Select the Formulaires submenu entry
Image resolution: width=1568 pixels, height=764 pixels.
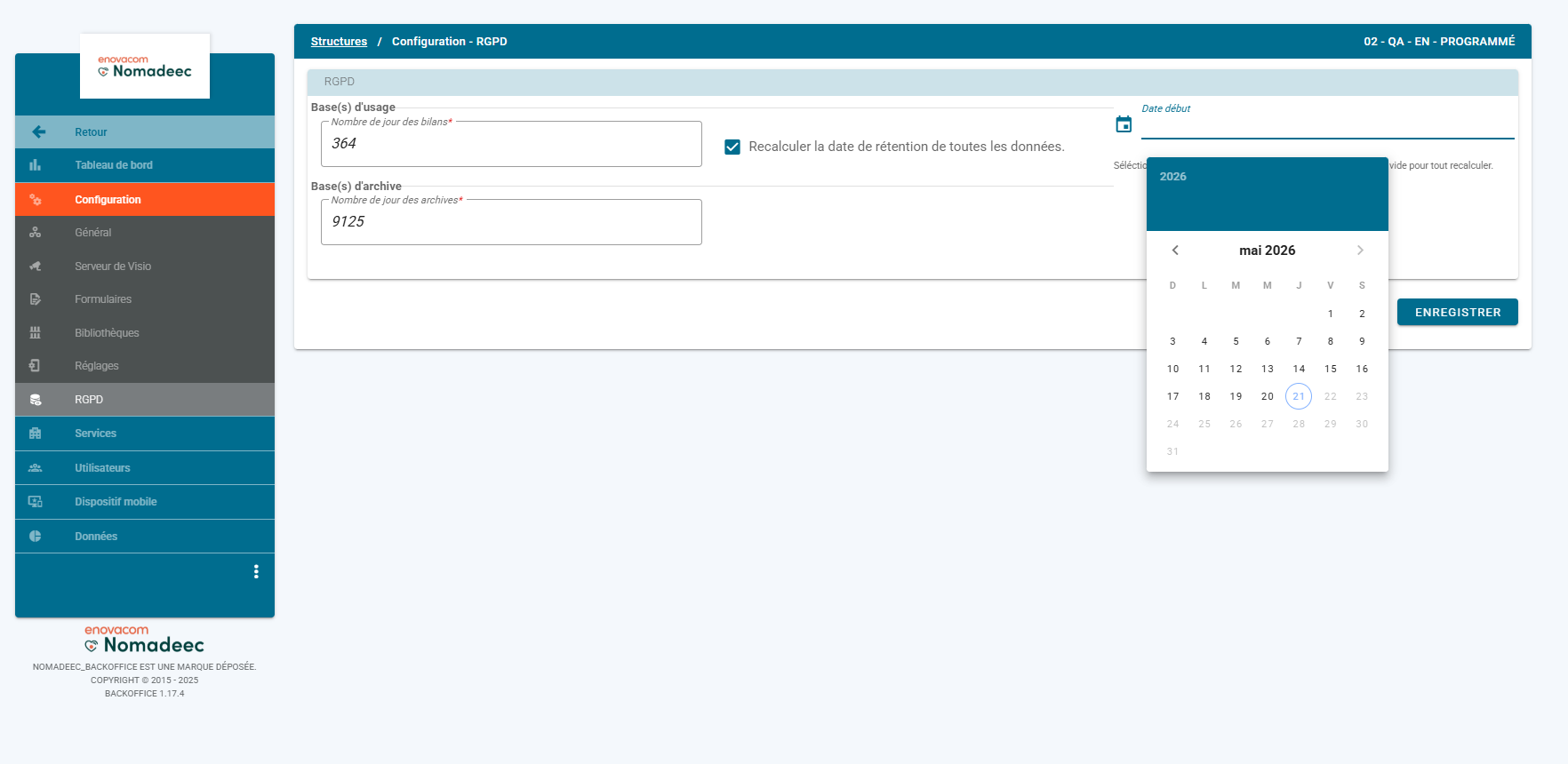coord(145,299)
